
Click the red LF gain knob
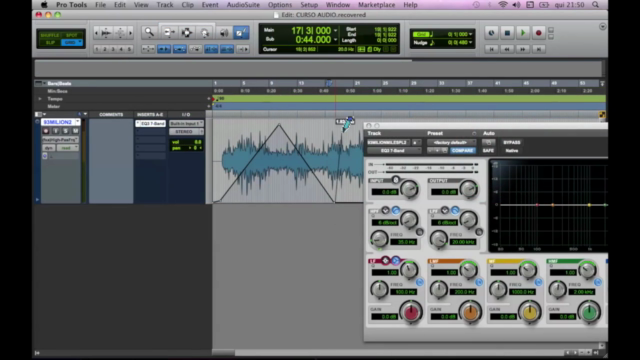(411, 312)
